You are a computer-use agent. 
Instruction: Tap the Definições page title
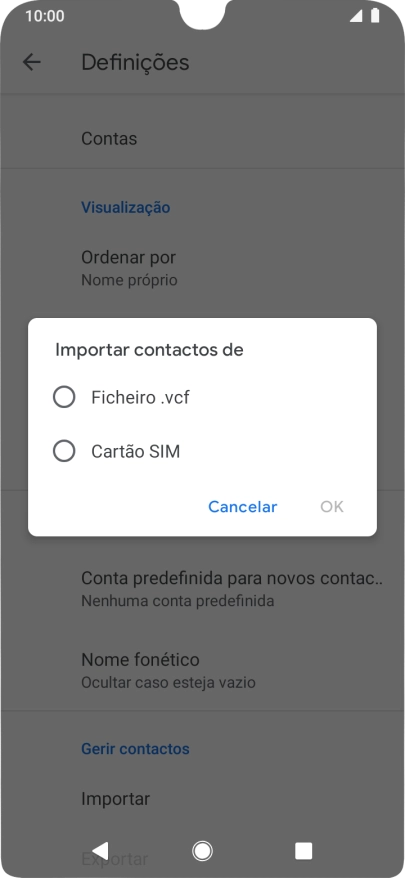(x=135, y=62)
